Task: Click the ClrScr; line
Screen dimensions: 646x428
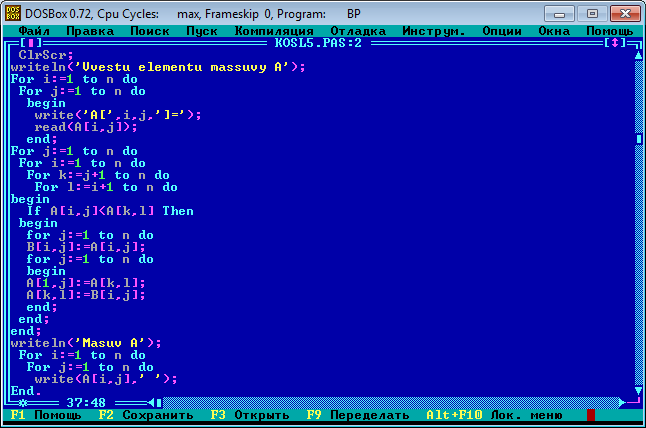Action: 46,55
